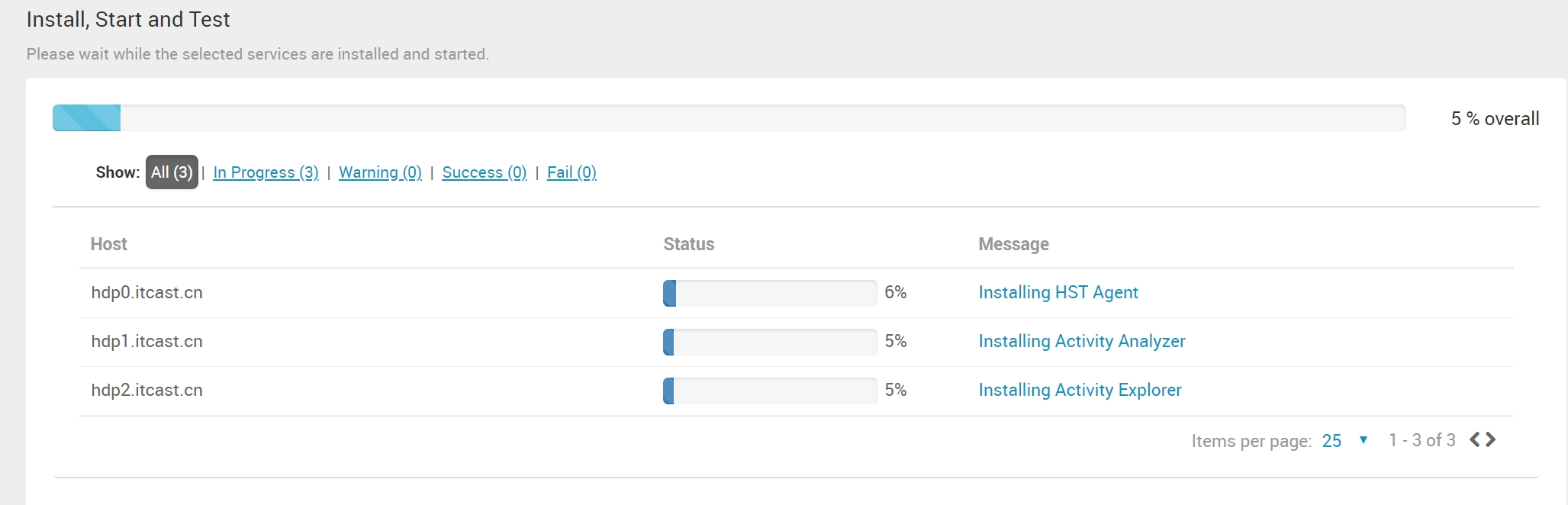1568x505 pixels.
Task: Click the 'Install, Start and Test' heading
Action: (128, 19)
